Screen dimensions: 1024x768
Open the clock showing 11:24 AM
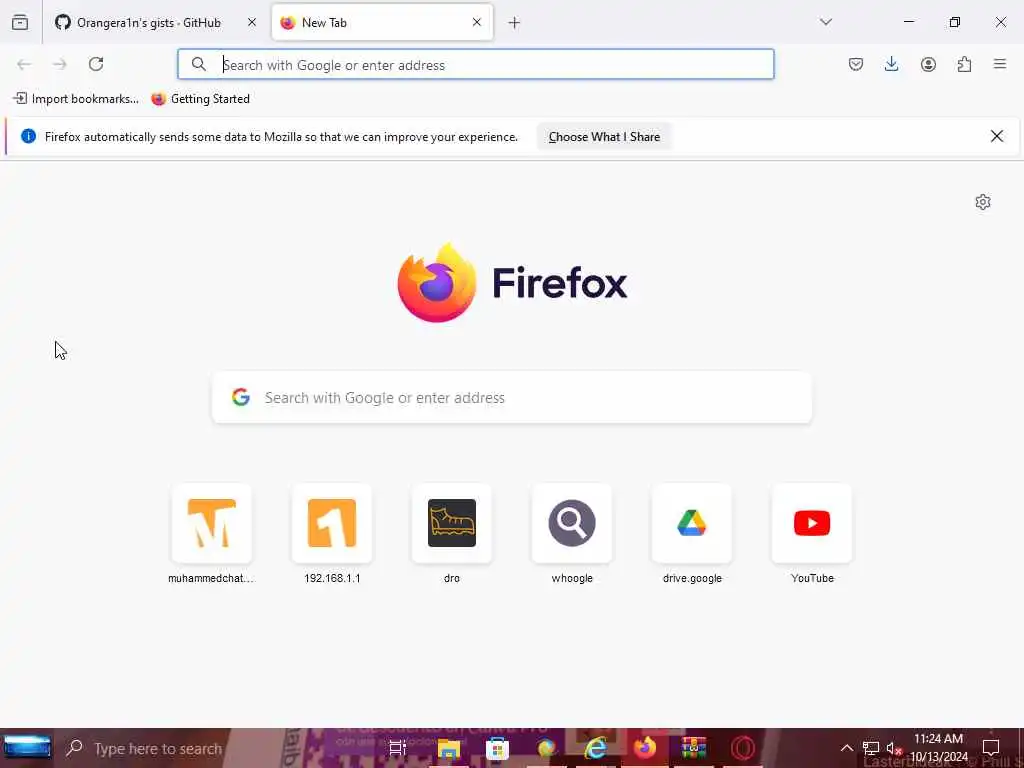pos(938,748)
